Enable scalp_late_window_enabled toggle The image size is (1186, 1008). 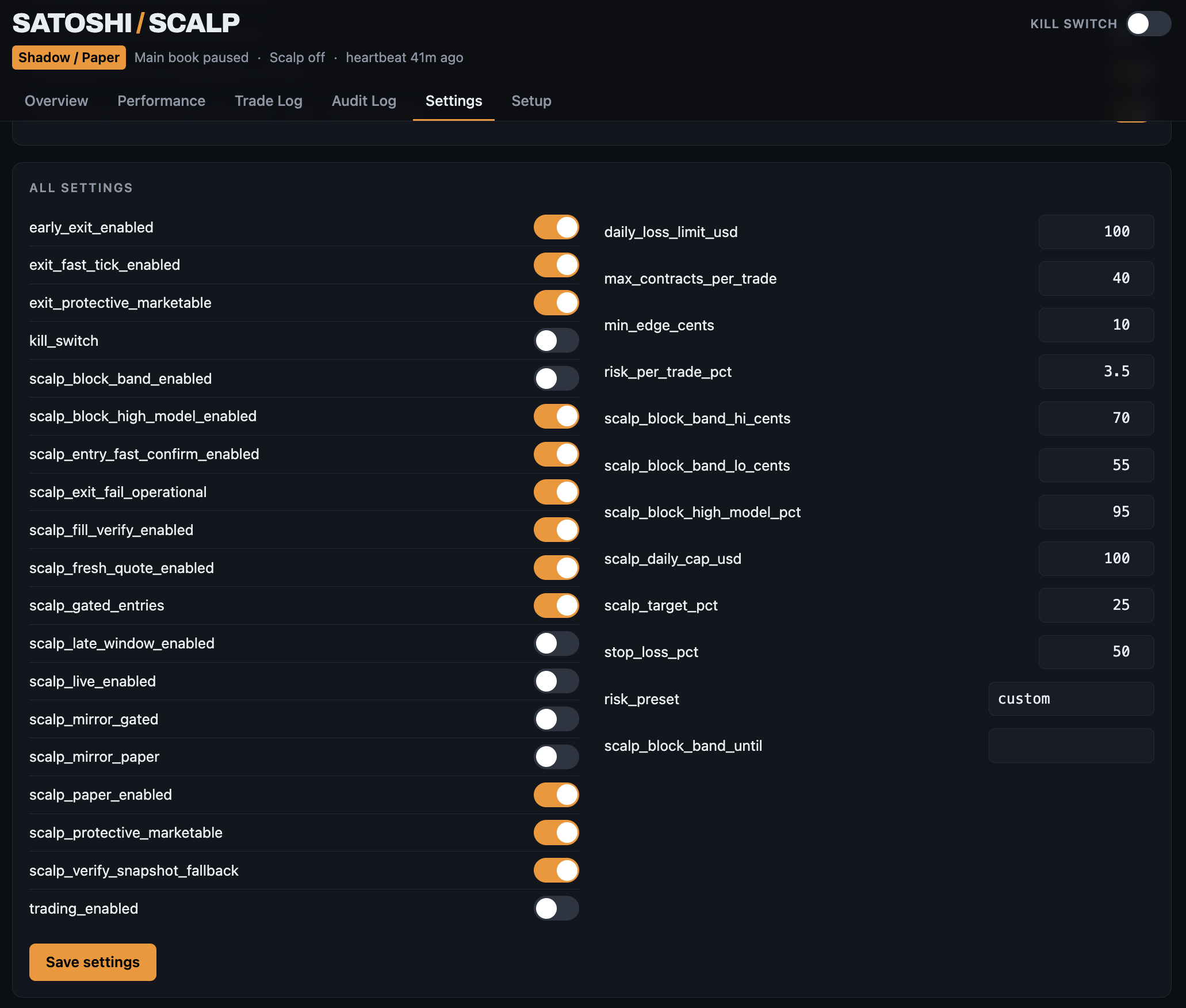(556, 643)
